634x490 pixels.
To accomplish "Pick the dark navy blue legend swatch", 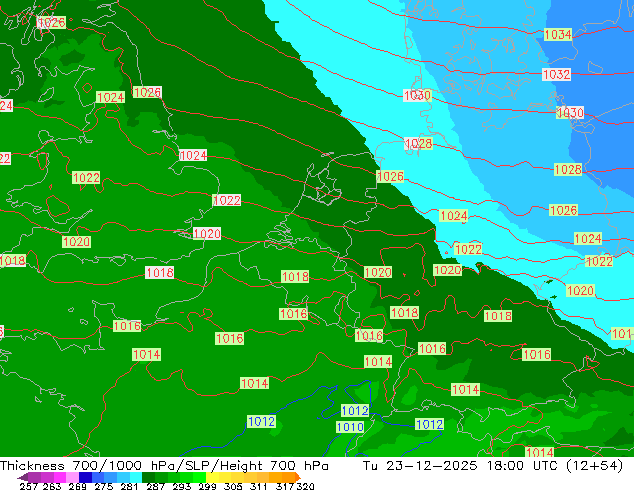I will click(85, 477).
